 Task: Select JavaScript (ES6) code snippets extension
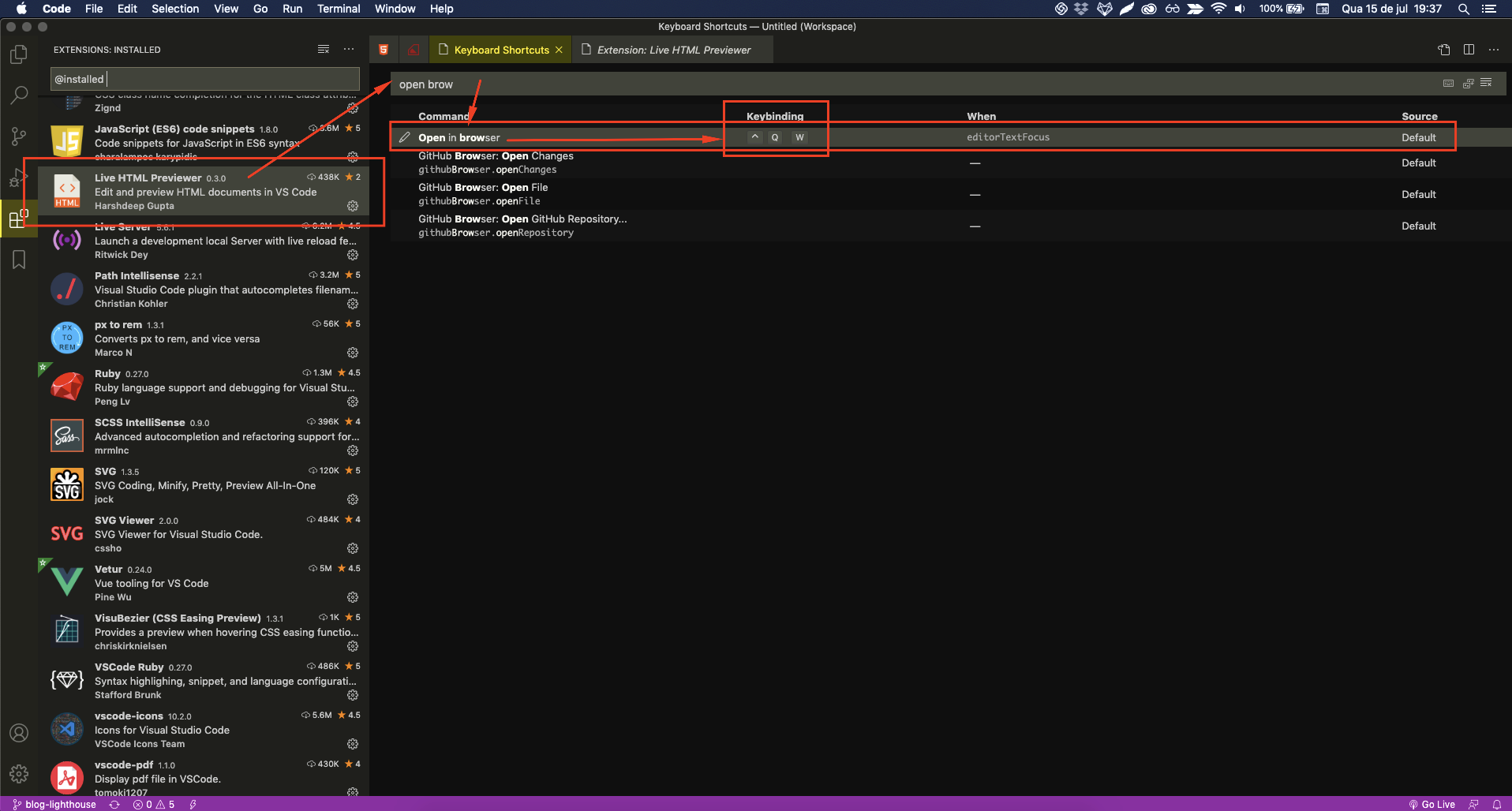tap(204, 143)
